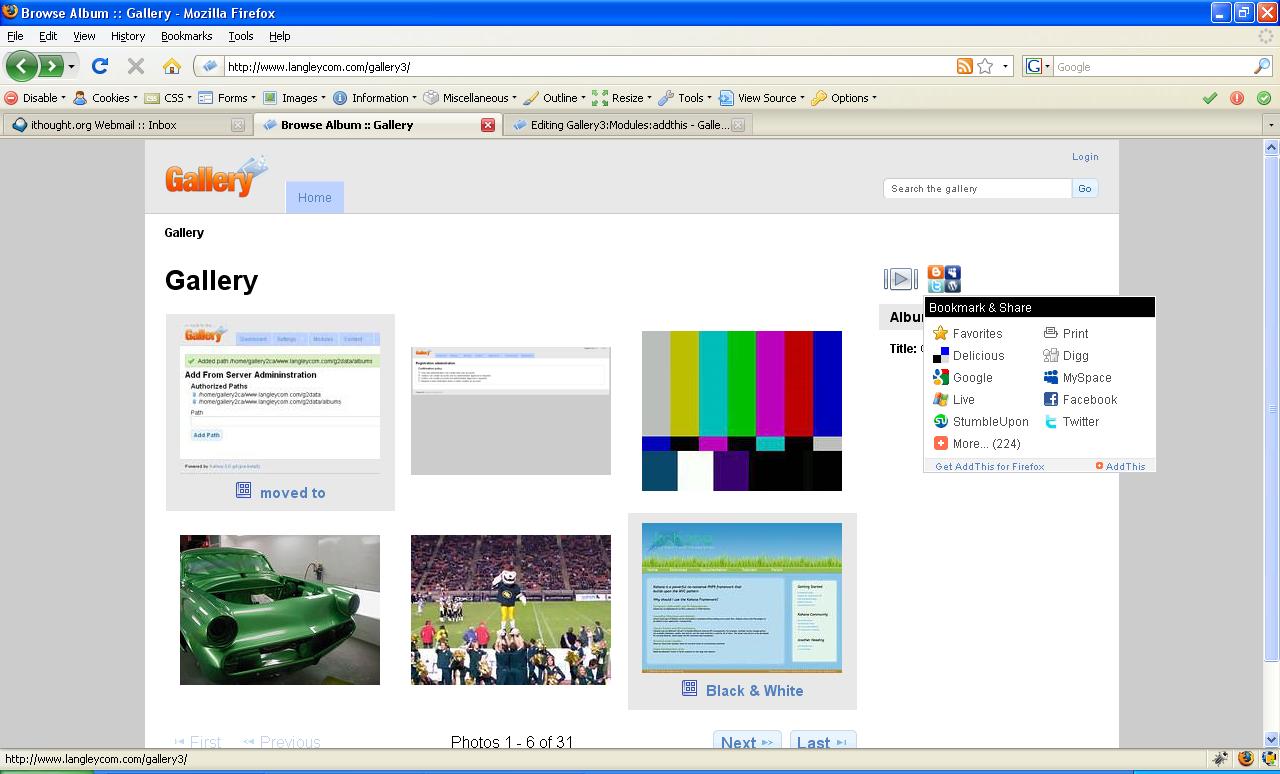Click the home icon in navigation bar
Screen dimensions: 1280x774
coord(172,66)
